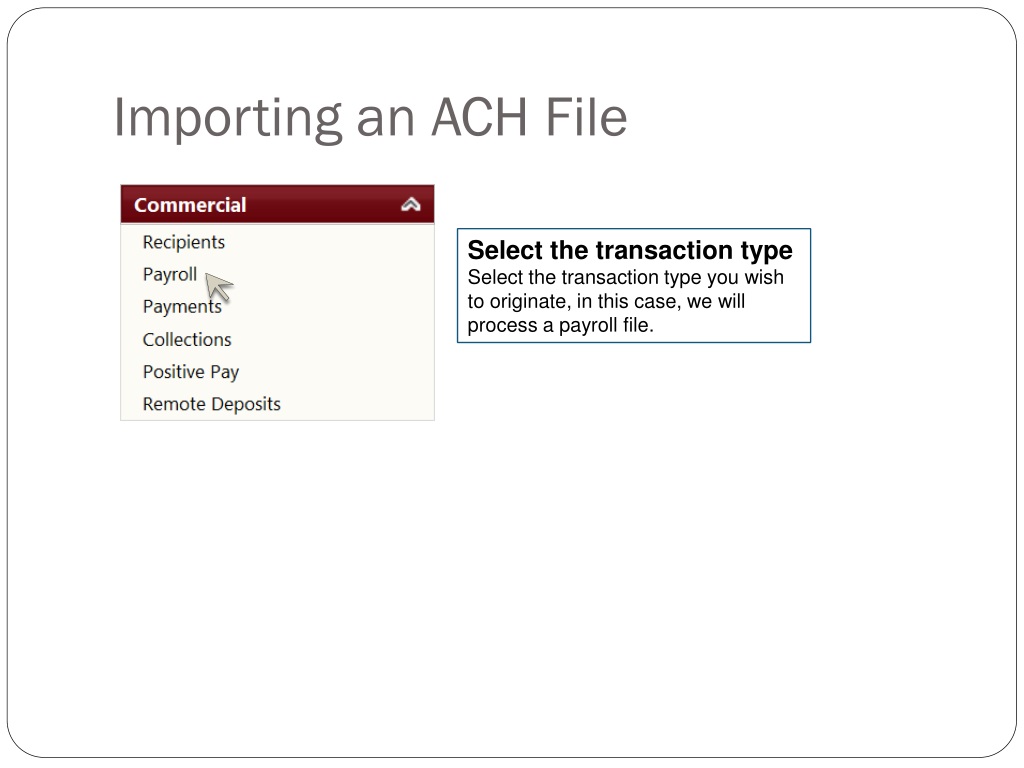This screenshot has width=1024, height=768.
Task: Select Positive Pay in the menu
Action: [191, 372]
